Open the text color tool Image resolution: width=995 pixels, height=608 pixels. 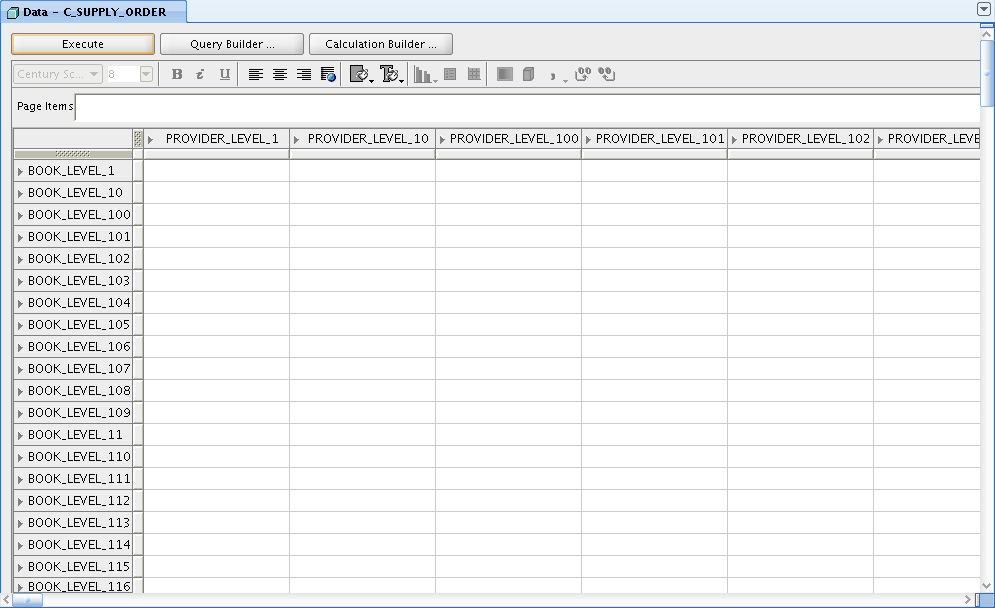click(x=392, y=74)
